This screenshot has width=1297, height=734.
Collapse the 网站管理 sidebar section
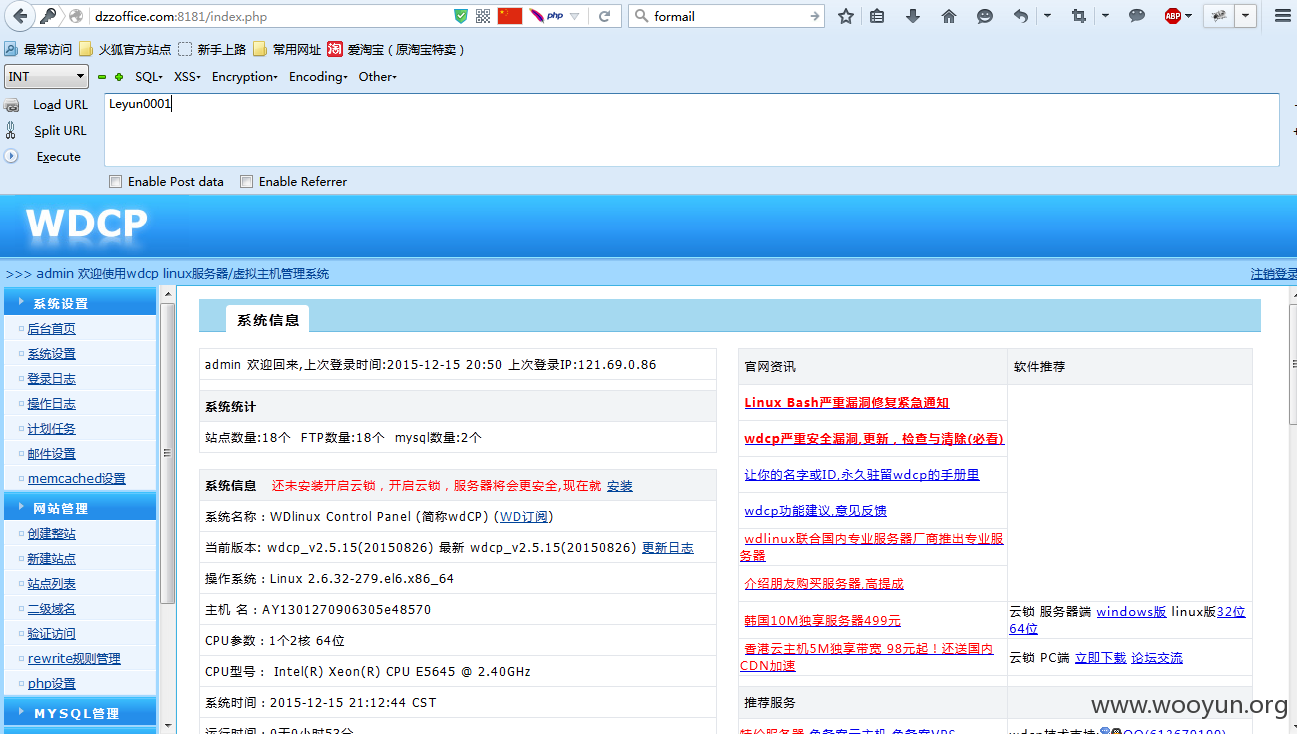(x=79, y=508)
